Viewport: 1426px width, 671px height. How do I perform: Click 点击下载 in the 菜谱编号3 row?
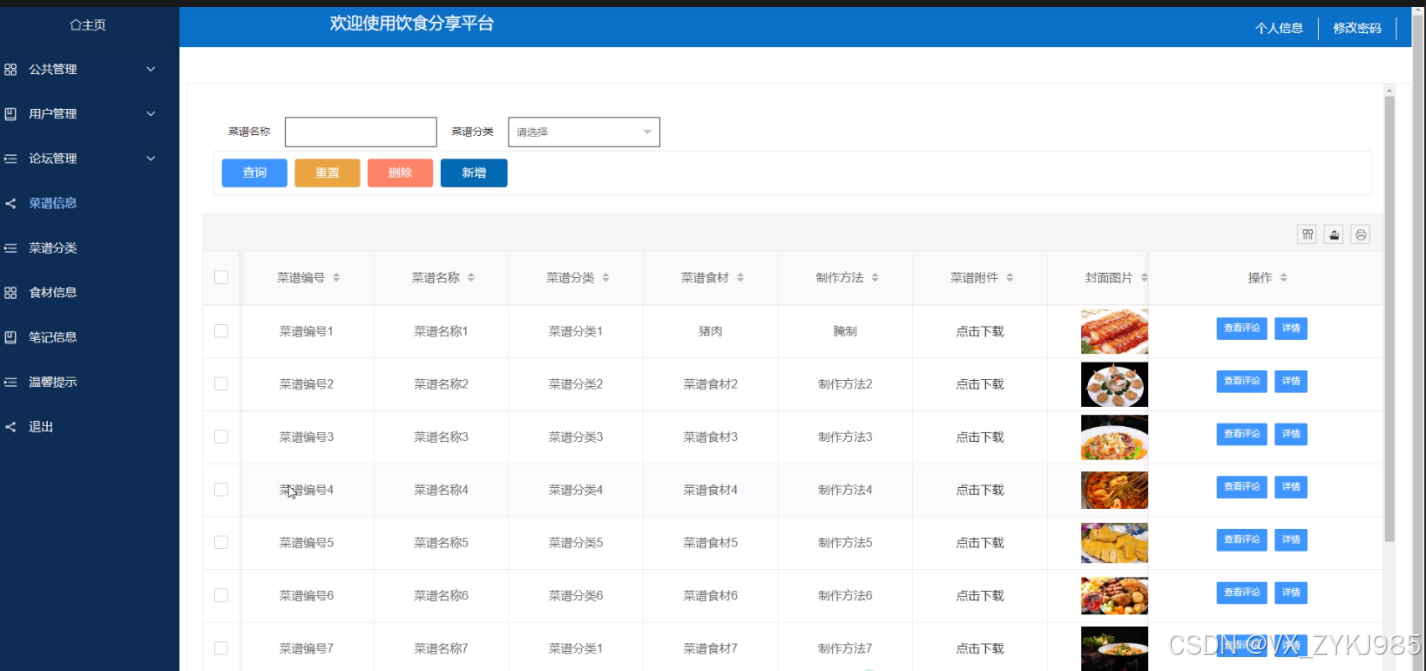point(980,437)
